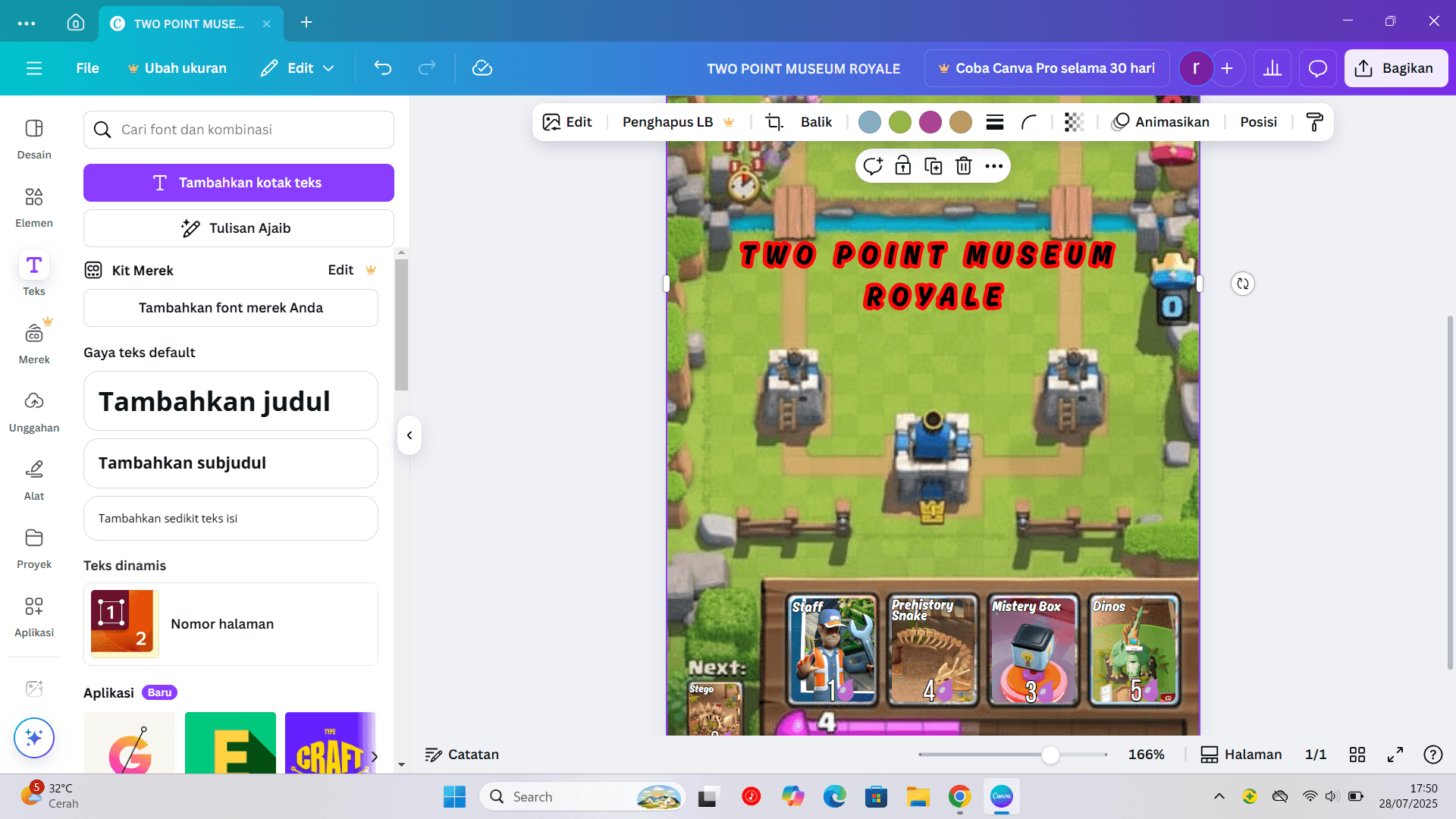Open the analytics chart icon
The image size is (1456, 819).
coord(1272,68)
